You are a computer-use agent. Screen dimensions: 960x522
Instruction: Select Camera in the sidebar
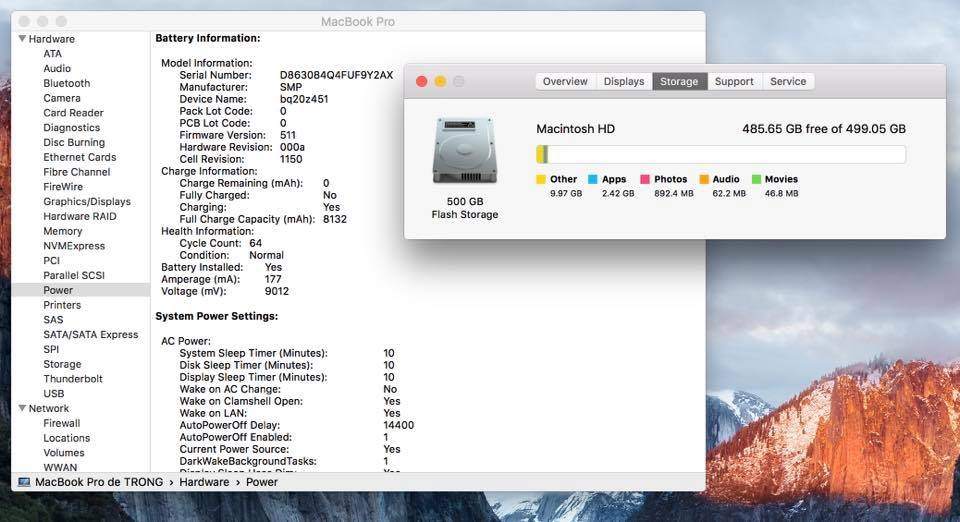click(x=62, y=98)
